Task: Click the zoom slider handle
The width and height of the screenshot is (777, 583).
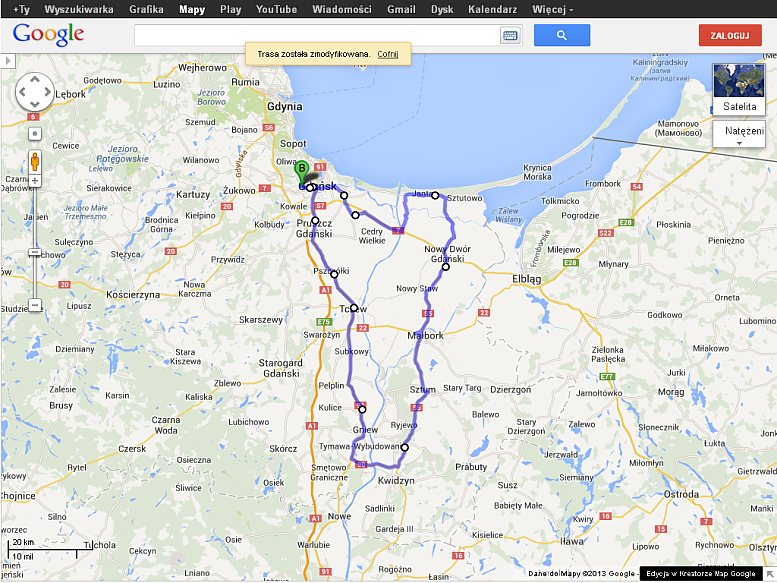Action: click(35, 252)
